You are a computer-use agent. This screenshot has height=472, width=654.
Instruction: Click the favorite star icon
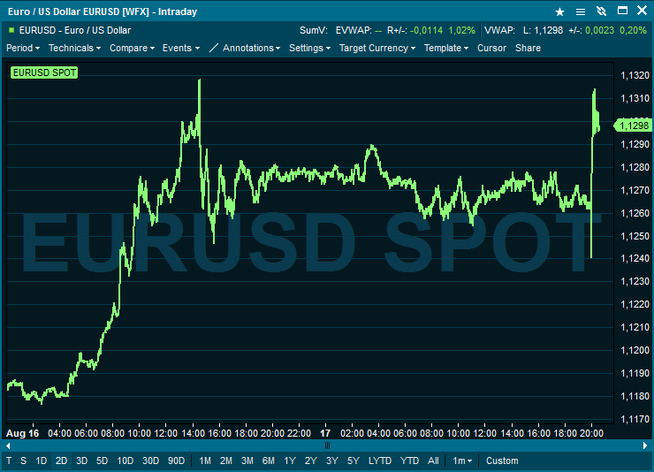(x=560, y=11)
